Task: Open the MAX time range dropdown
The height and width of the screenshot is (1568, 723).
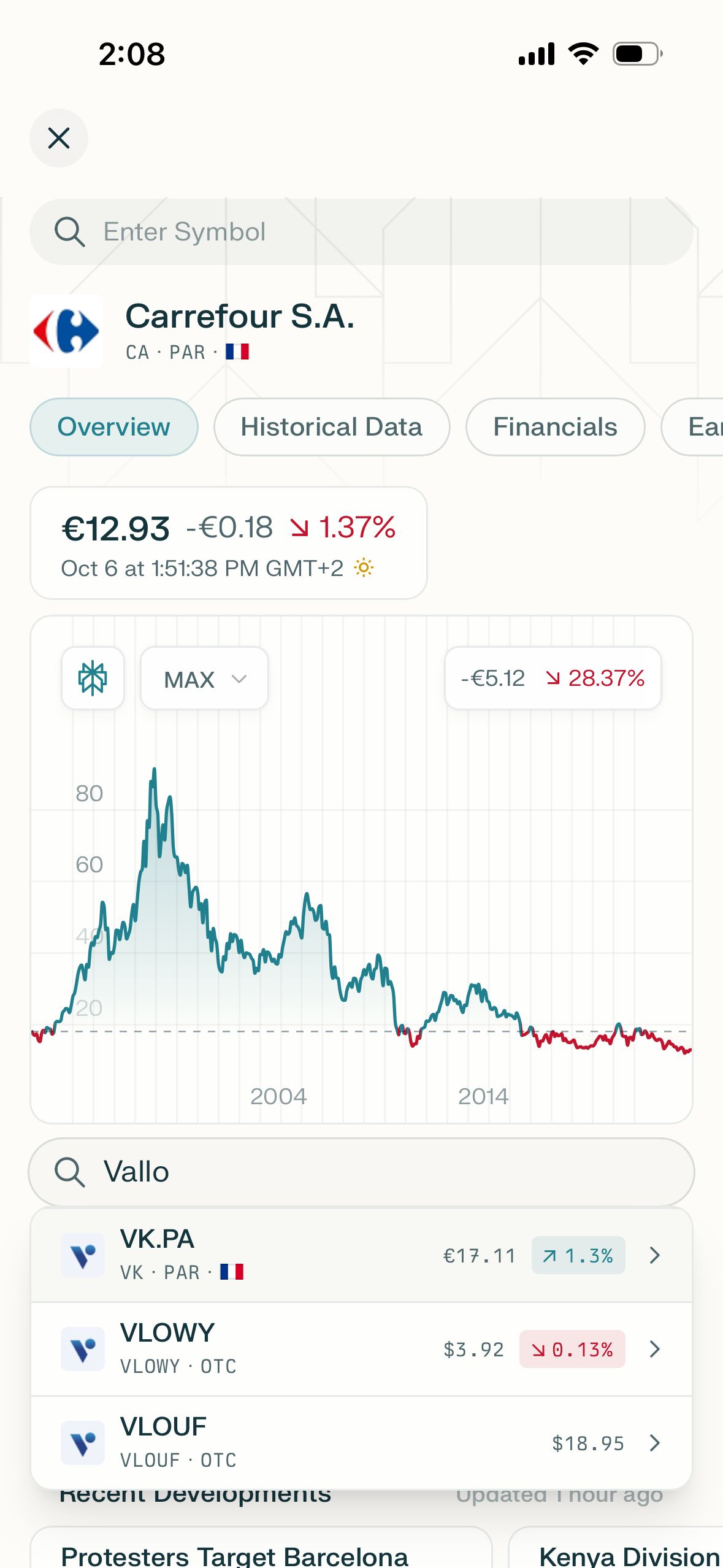Action: click(204, 678)
